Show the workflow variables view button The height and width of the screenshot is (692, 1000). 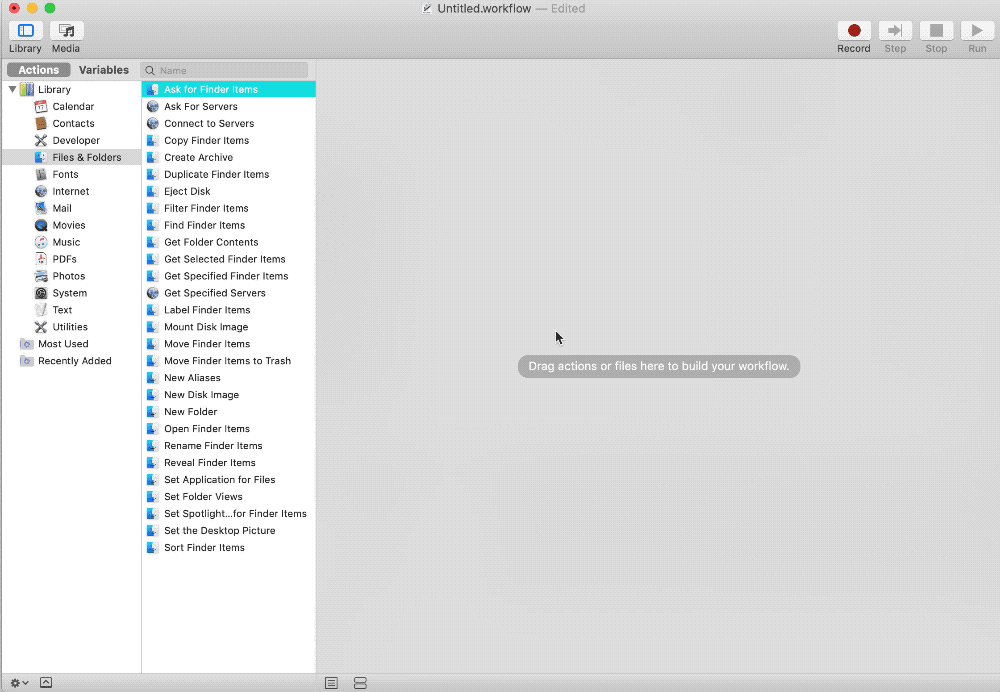pos(360,683)
